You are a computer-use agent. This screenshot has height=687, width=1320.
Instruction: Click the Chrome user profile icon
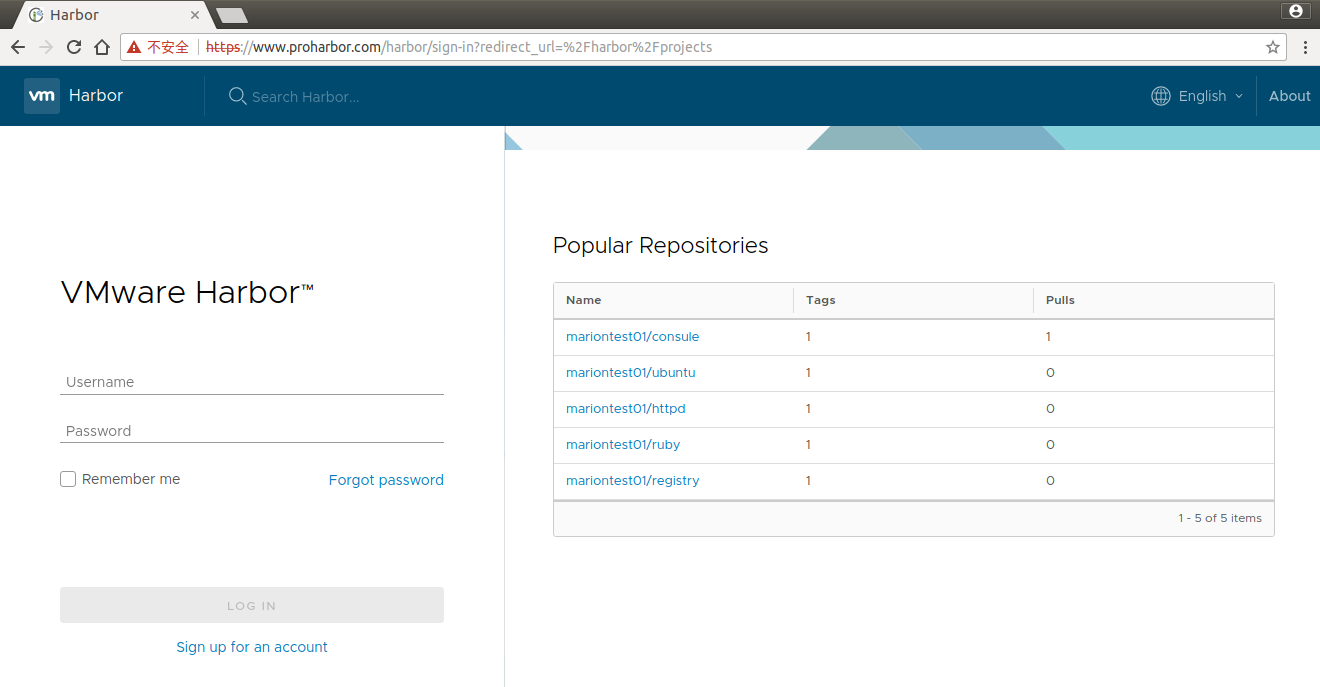[x=1296, y=11]
